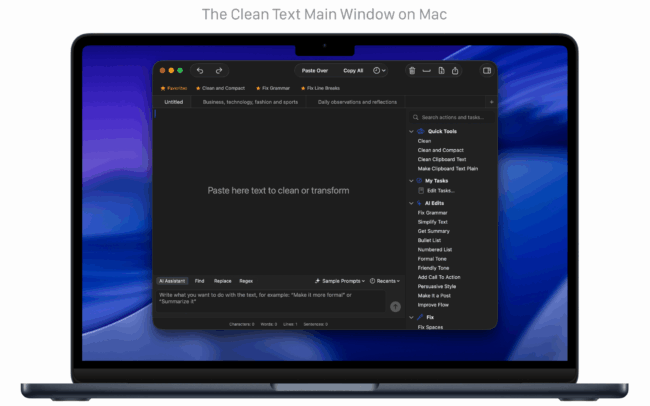The image size is (650, 406).
Task: Collapse the AI Edits section
Action: point(410,202)
